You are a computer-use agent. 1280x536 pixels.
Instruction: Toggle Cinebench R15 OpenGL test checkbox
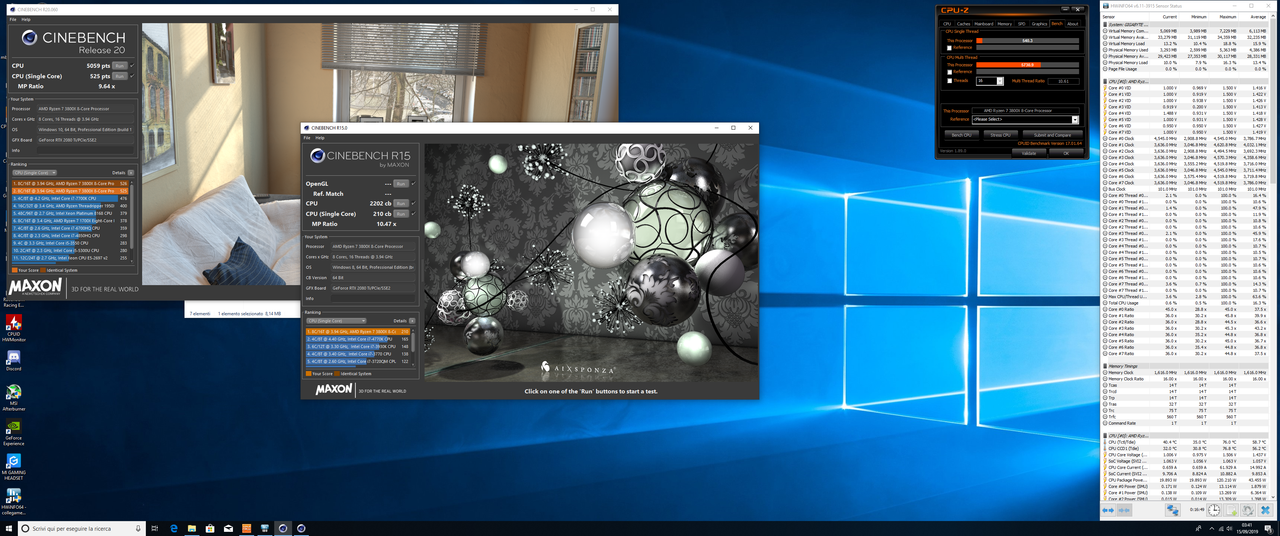tap(413, 184)
